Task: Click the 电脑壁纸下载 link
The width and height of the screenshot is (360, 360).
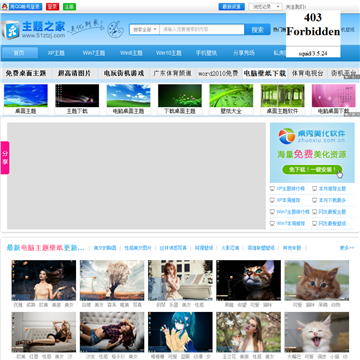Action: point(265,73)
